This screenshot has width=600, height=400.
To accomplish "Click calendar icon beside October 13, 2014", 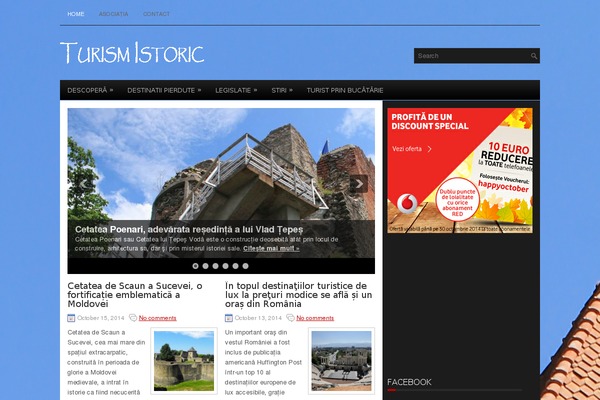I will (x=228, y=318).
